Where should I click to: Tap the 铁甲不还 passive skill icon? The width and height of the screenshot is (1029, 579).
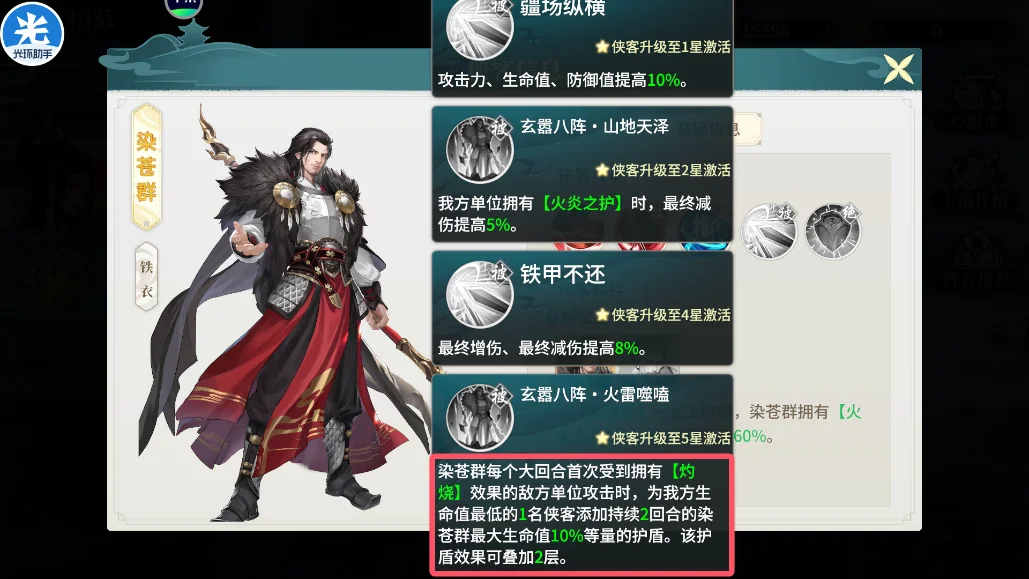click(x=480, y=294)
